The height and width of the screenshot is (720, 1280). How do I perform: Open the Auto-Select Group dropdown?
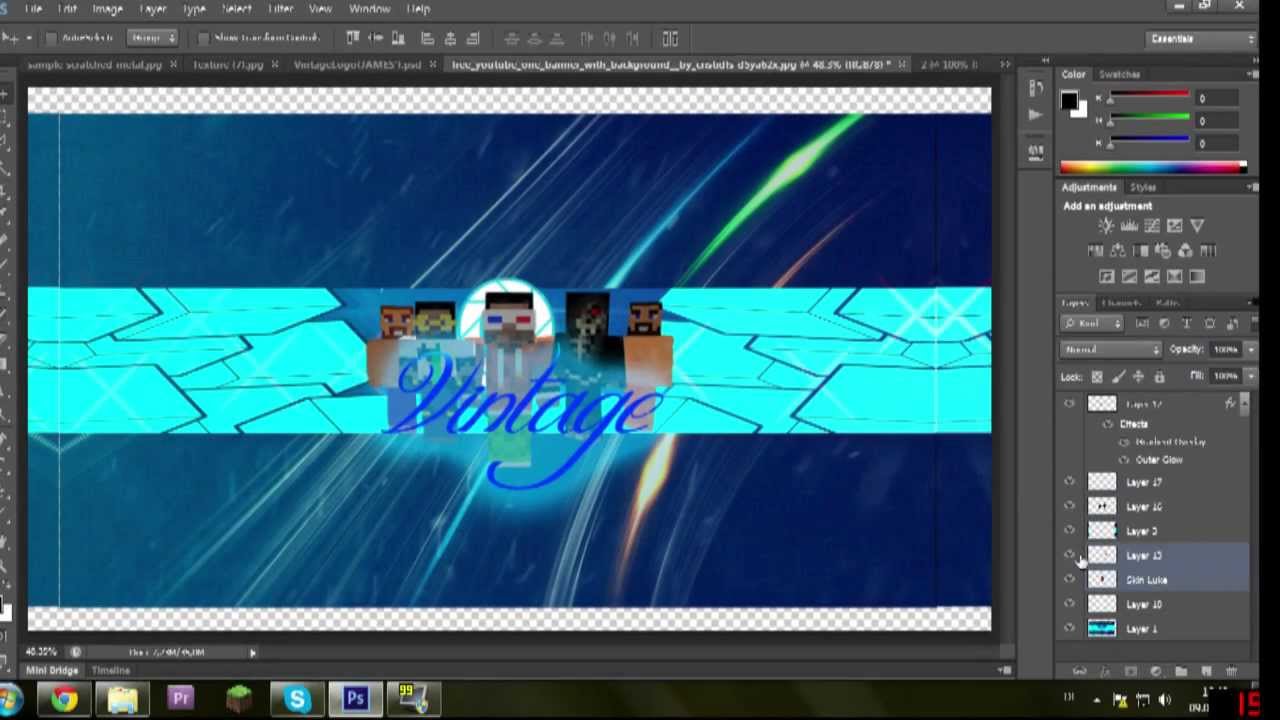[x=153, y=38]
